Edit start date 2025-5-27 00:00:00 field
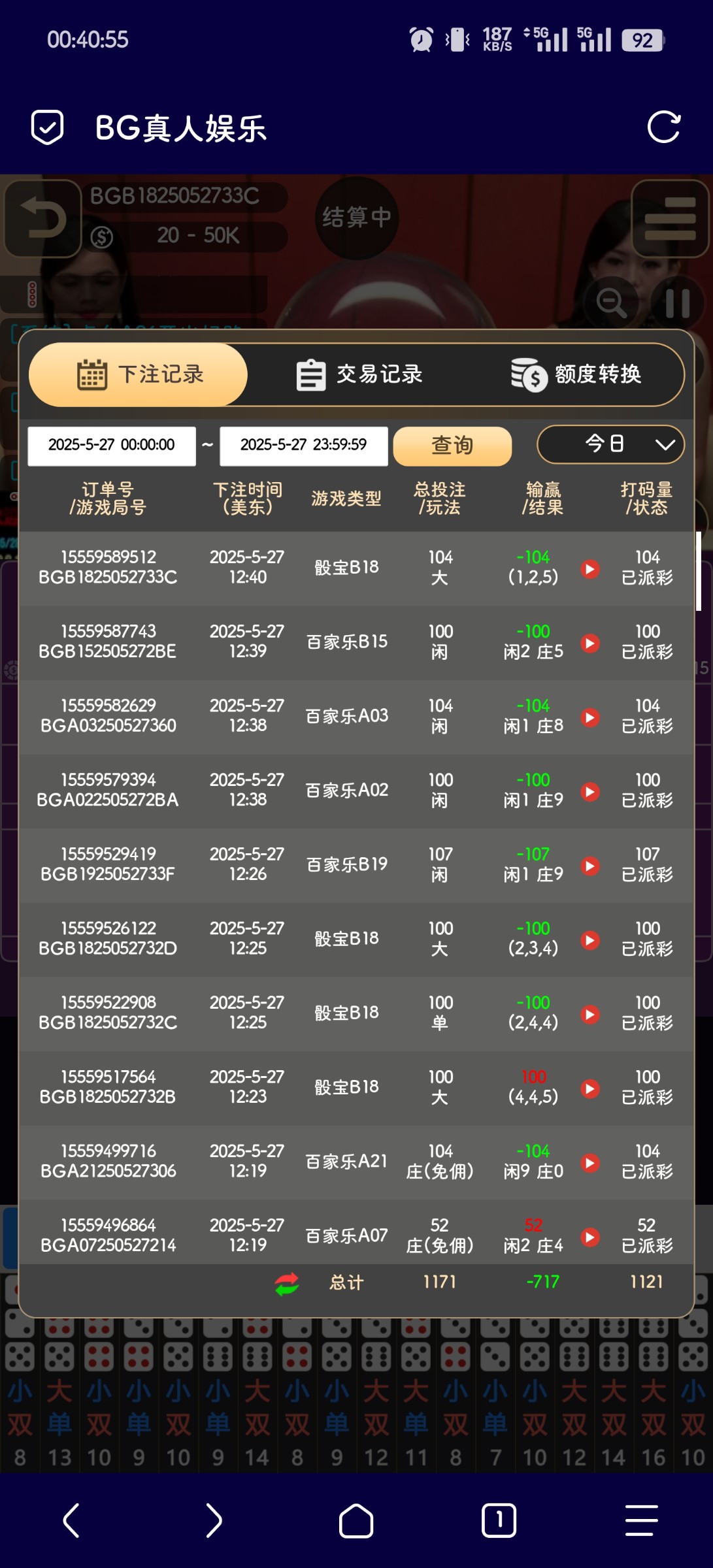 (112, 446)
